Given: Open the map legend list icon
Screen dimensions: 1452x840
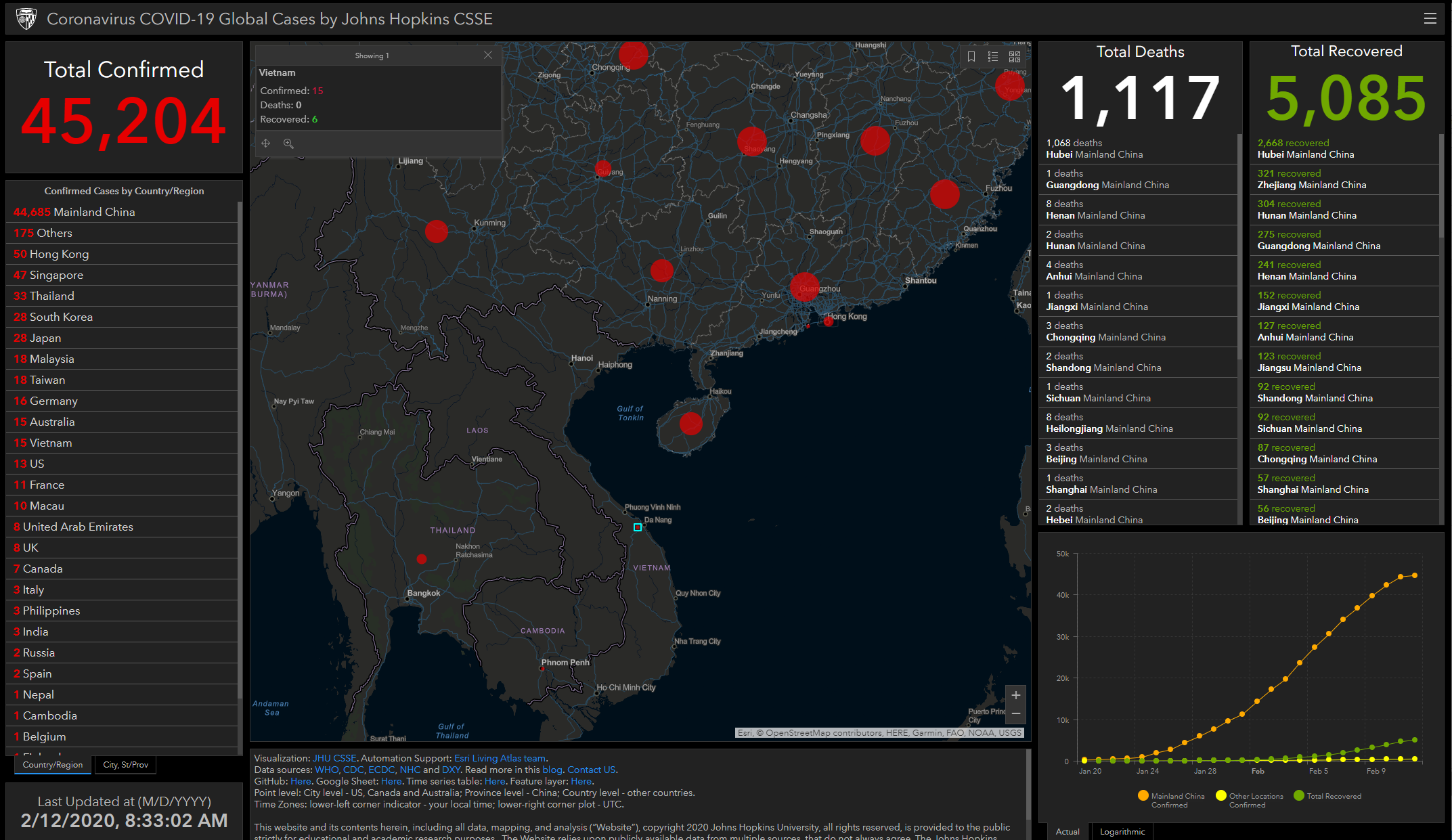Looking at the screenshot, I should coord(993,57).
